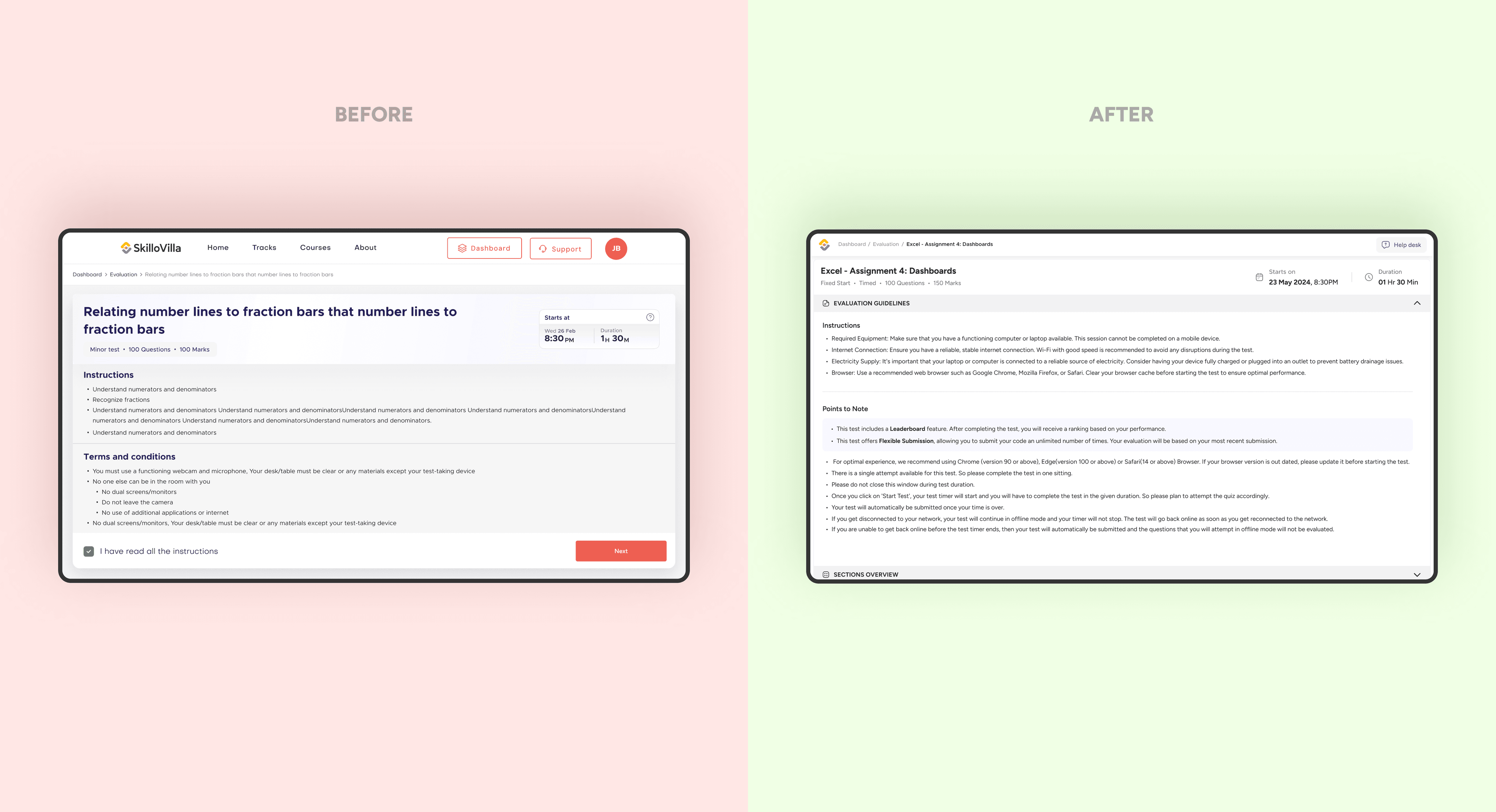Click the SkilloVilla logo in the Before navbar

point(150,248)
